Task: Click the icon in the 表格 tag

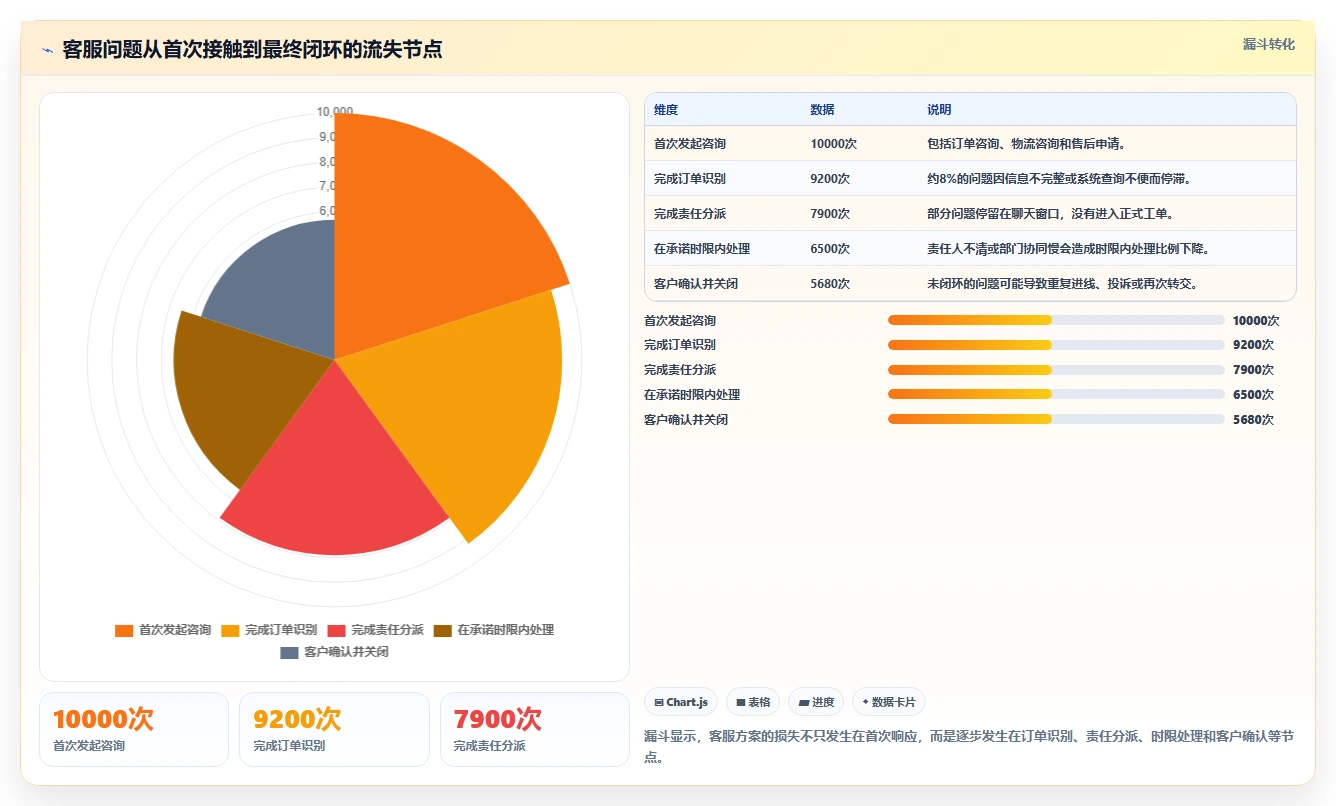Action: pyautogui.click(x=740, y=703)
